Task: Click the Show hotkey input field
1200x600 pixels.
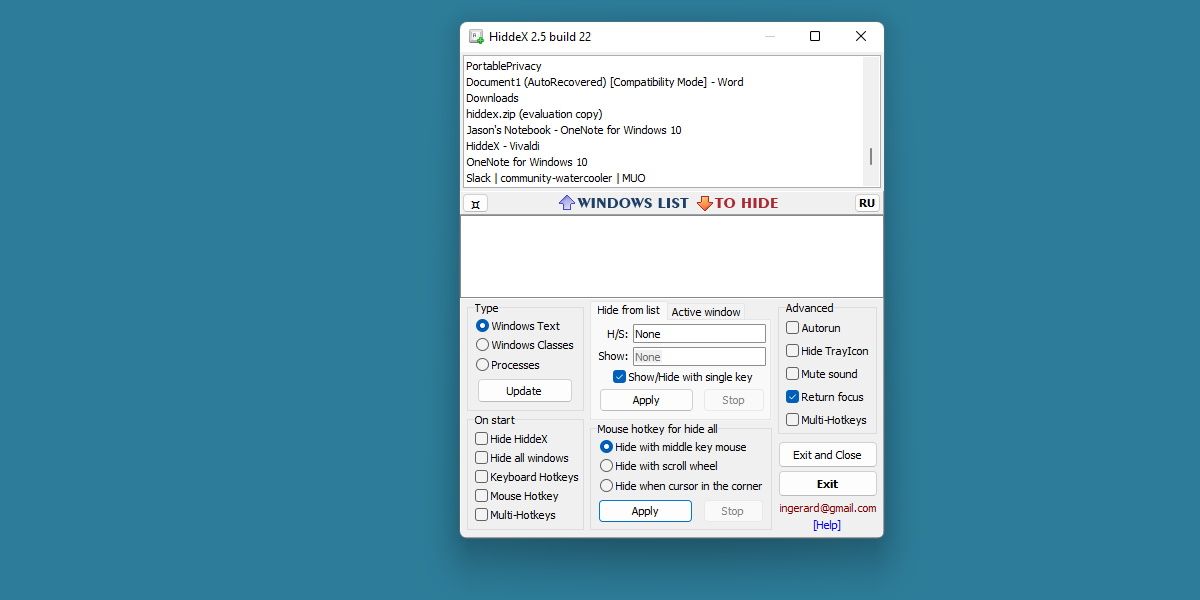Action: (699, 357)
